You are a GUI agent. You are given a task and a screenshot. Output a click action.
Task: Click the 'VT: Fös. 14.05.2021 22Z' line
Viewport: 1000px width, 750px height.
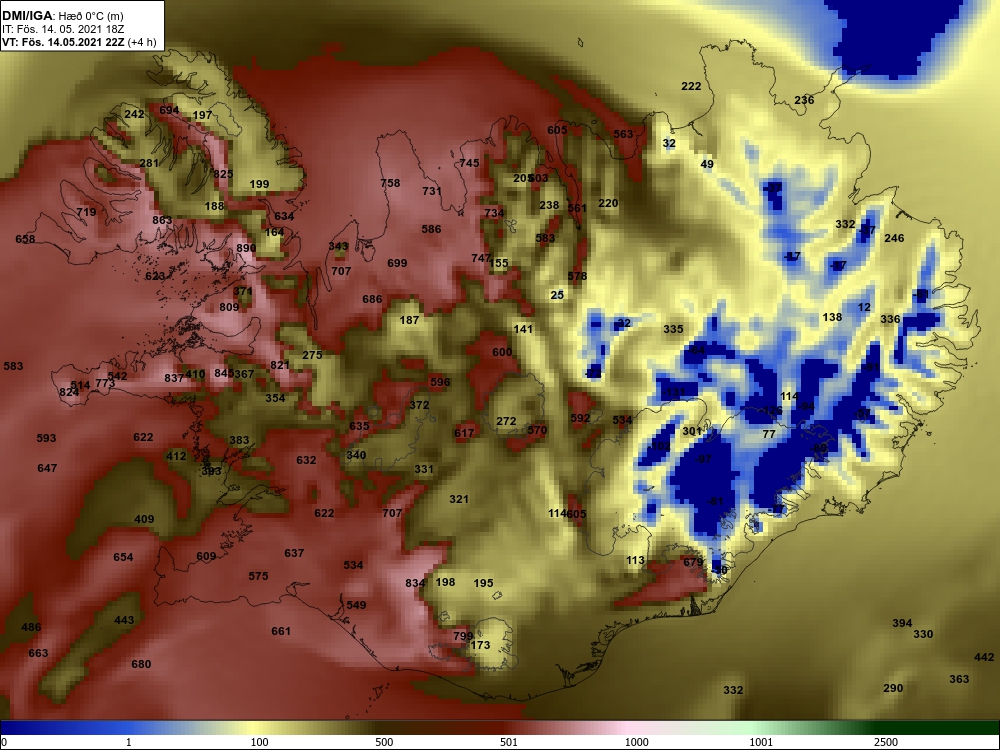(64, 43)
